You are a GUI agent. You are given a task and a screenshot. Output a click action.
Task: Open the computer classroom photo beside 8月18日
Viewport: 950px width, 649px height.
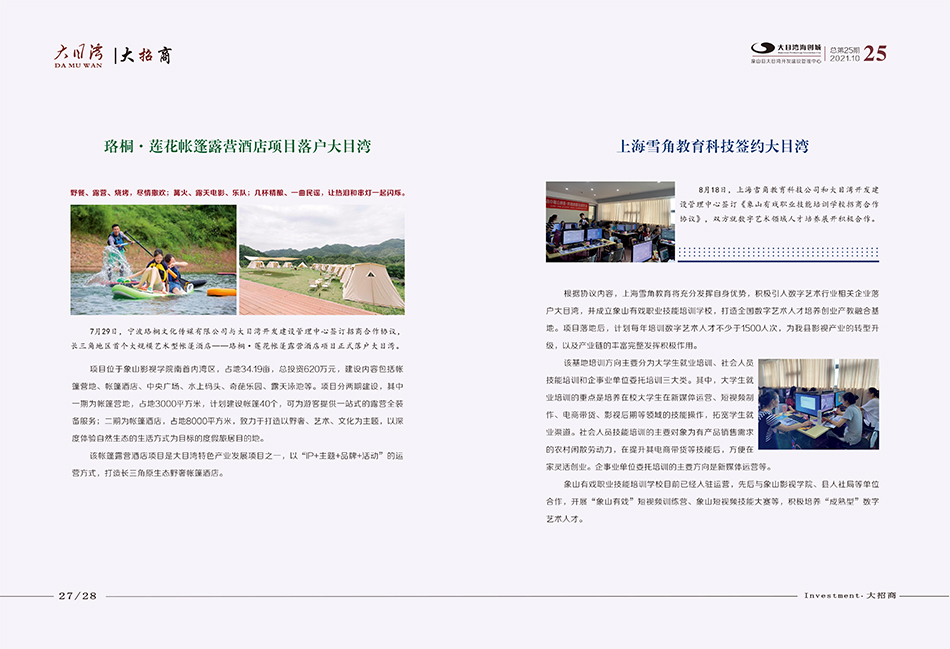tap(610, 222)
